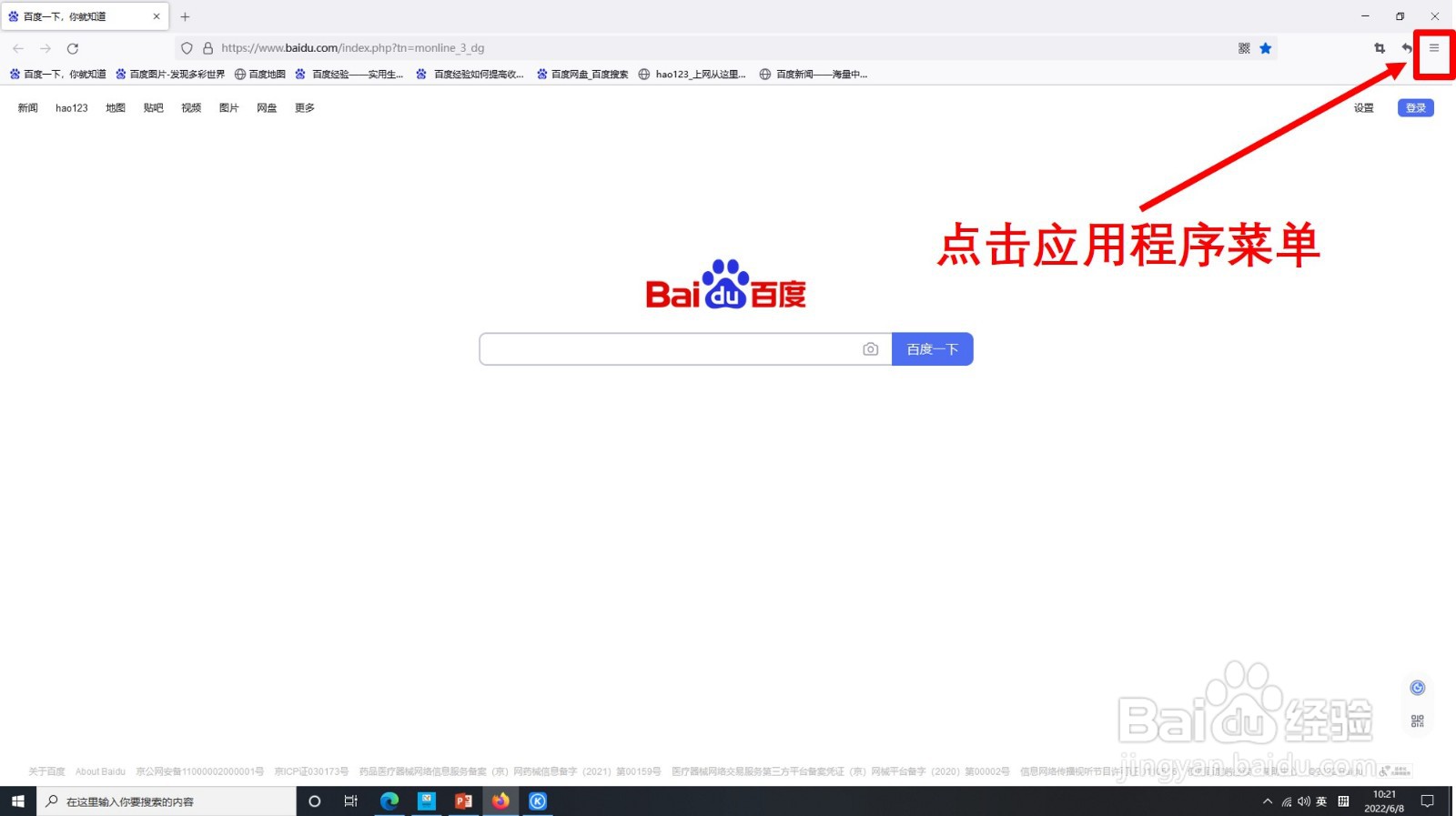Viewport: 1456px width, 816px height.
Task: Click the network Wi-Fi tray icon
Action: point(1287,801)
